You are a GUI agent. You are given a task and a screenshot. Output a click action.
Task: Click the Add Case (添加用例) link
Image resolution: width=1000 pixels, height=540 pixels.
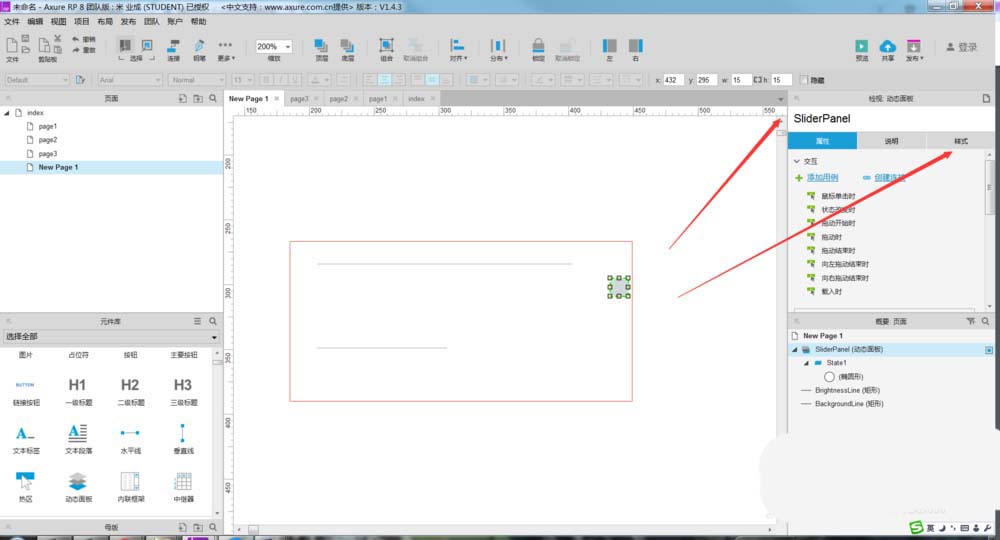click(823, 178)
